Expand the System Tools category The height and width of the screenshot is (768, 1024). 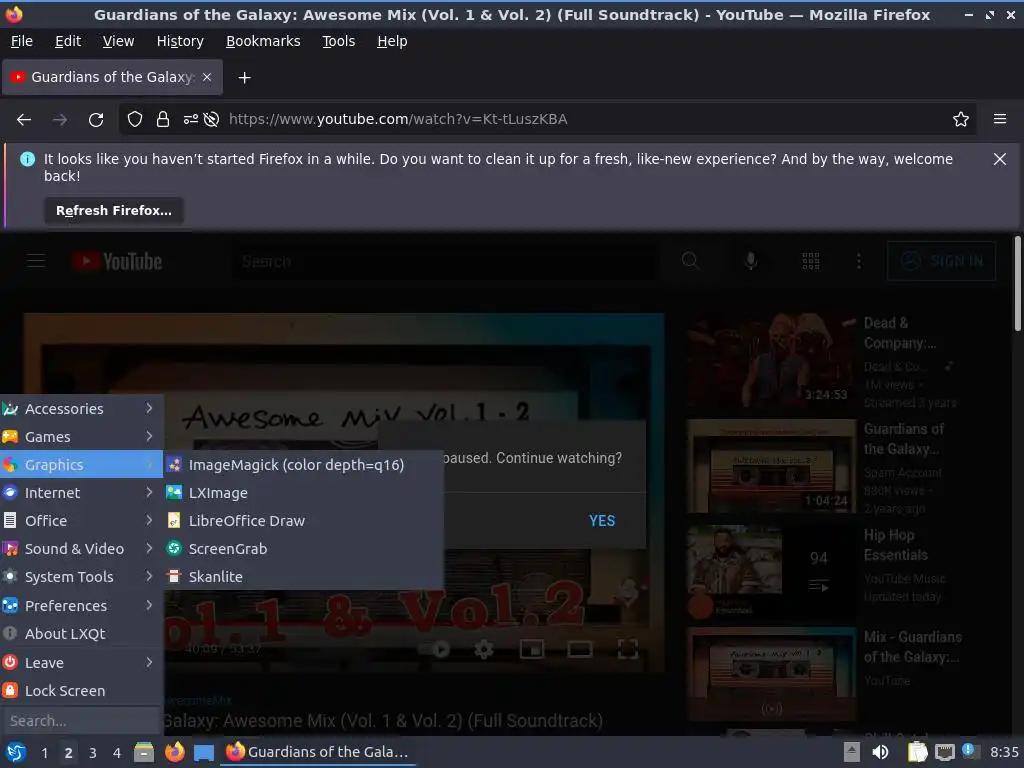tap(81, 577)
